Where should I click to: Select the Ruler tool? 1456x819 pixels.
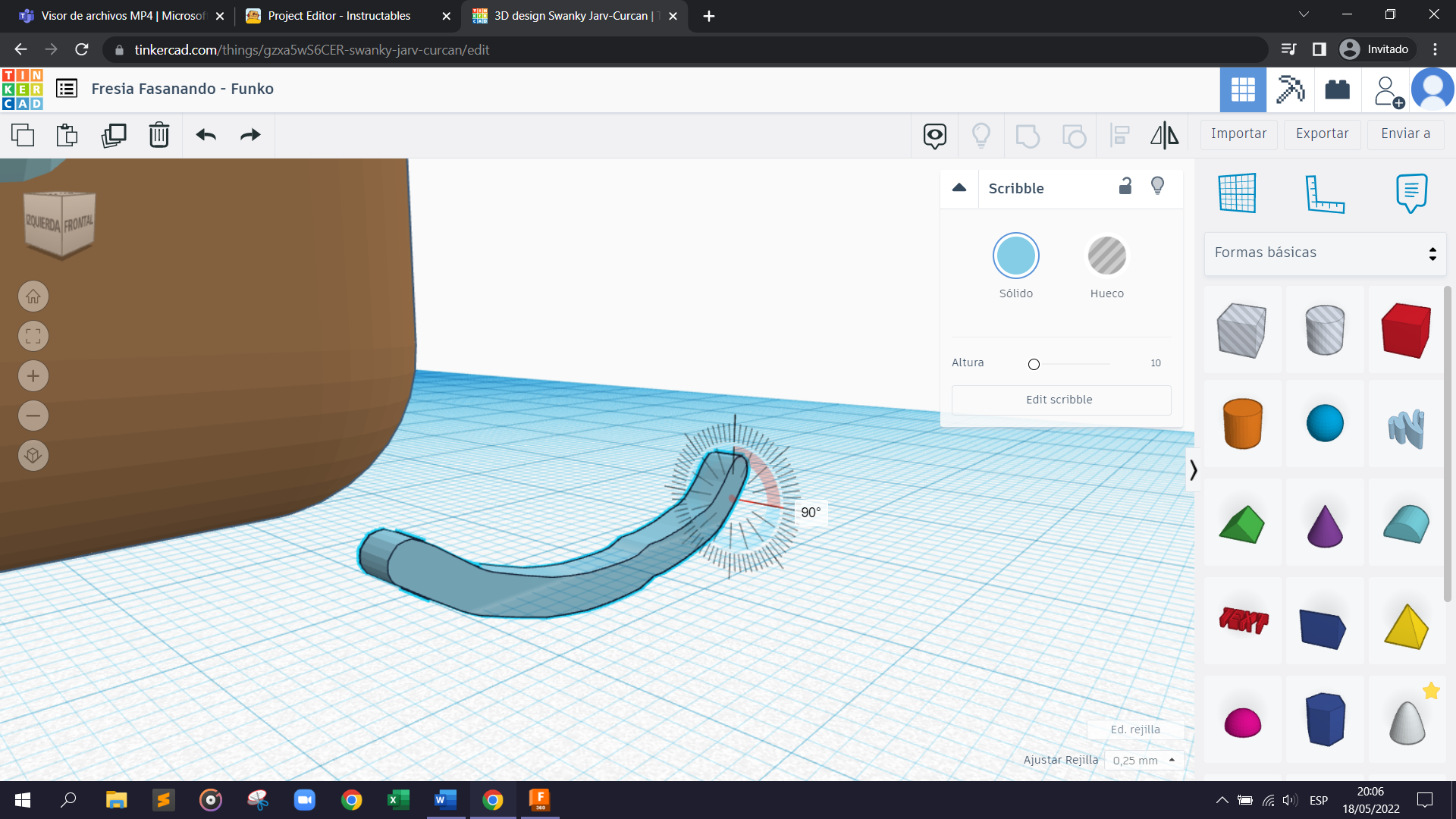pyautogui.click(x=1324, y=193)
